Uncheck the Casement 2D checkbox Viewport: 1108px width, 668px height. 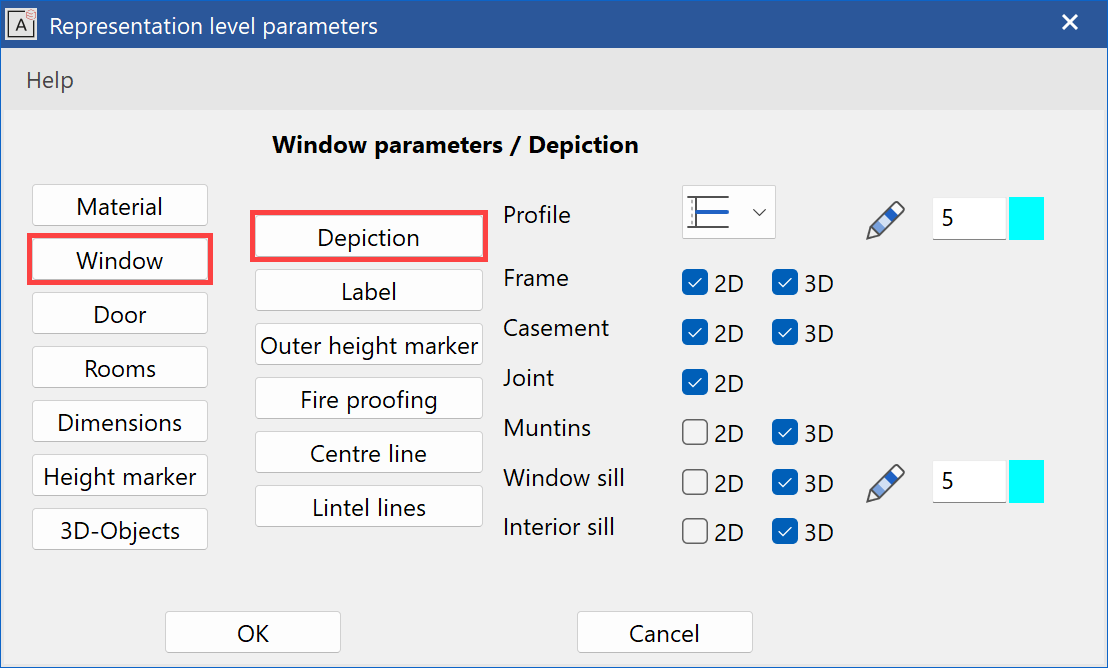(695, 333)
